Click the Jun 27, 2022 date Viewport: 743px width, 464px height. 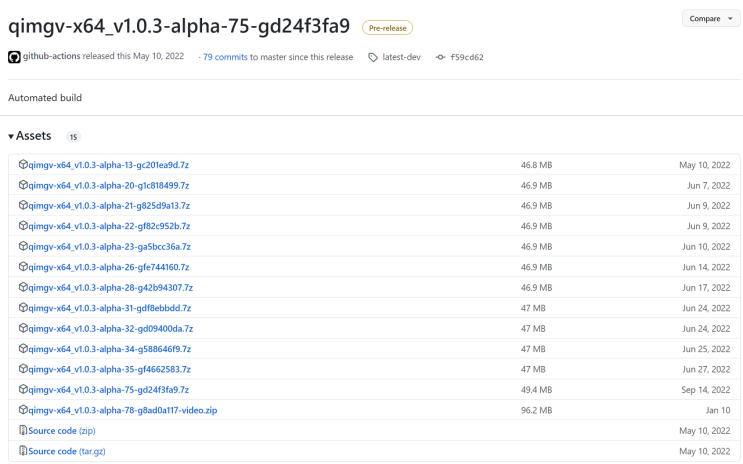706,369
